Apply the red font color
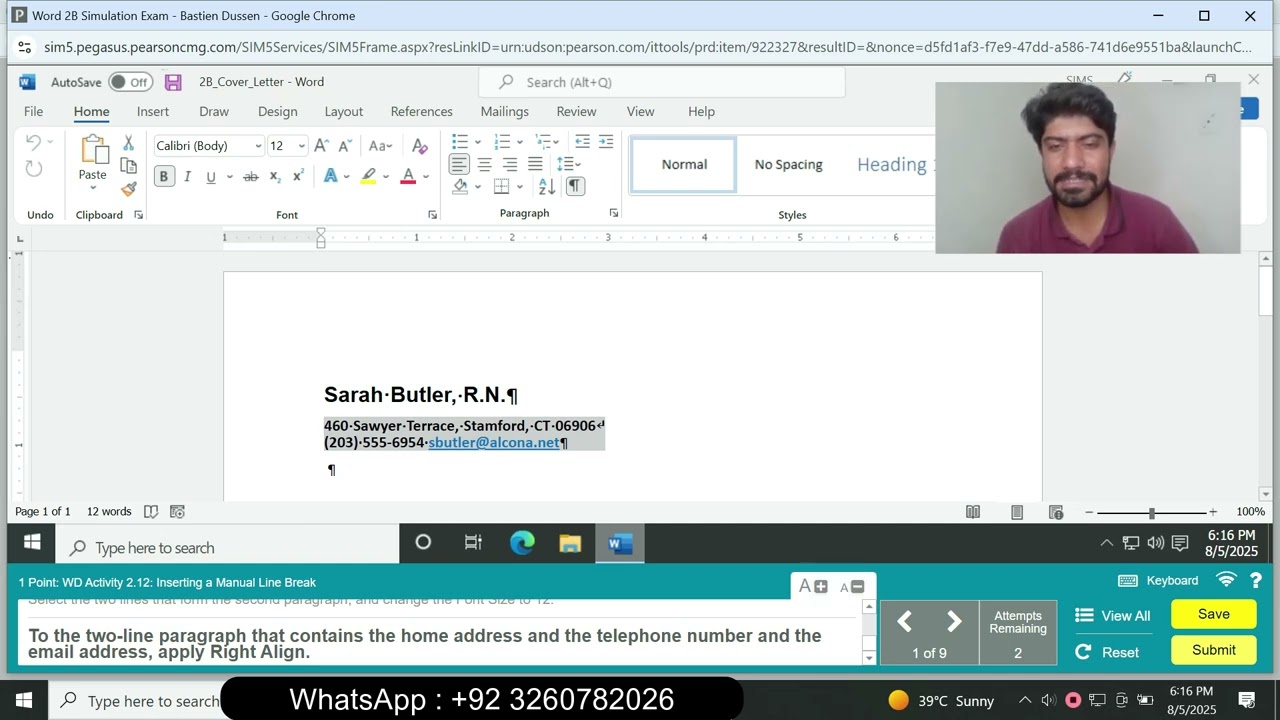Screen dimensions: 1280x720 (x=408, y=177)
